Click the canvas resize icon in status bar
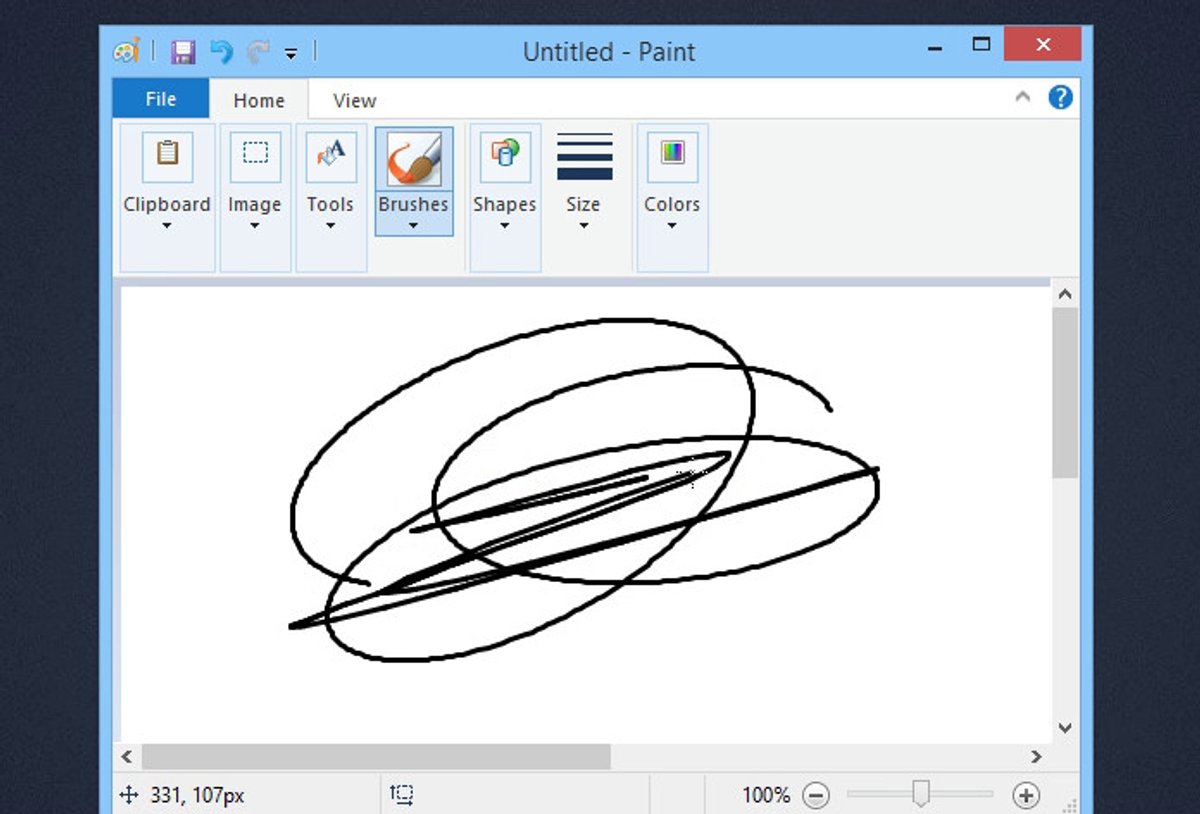Image resolution: width=1200 pixels, height=814 pixels. (x=402, y=794)
